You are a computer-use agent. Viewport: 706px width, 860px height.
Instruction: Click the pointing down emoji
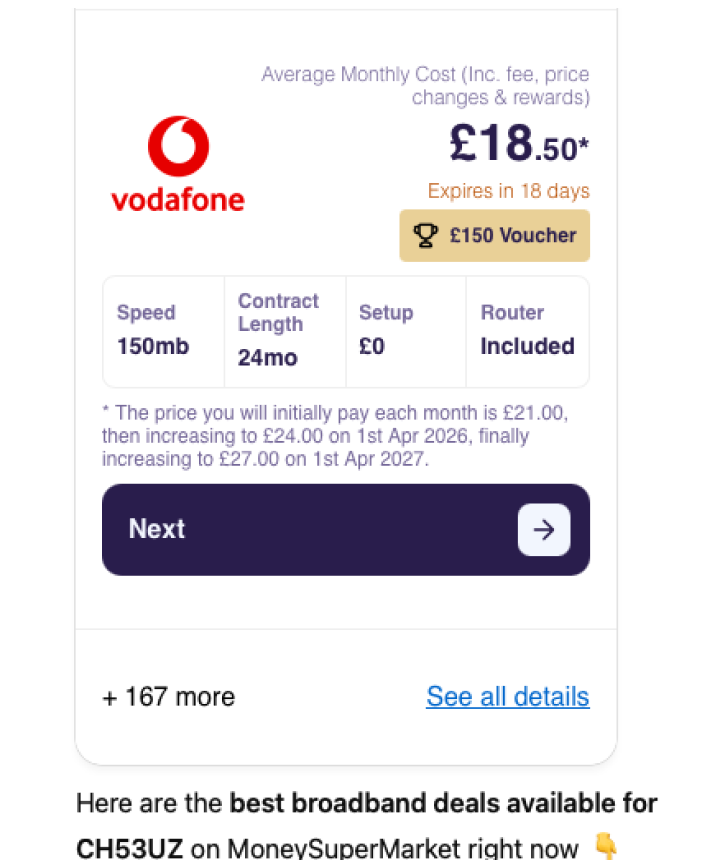[x=606, y=848]
